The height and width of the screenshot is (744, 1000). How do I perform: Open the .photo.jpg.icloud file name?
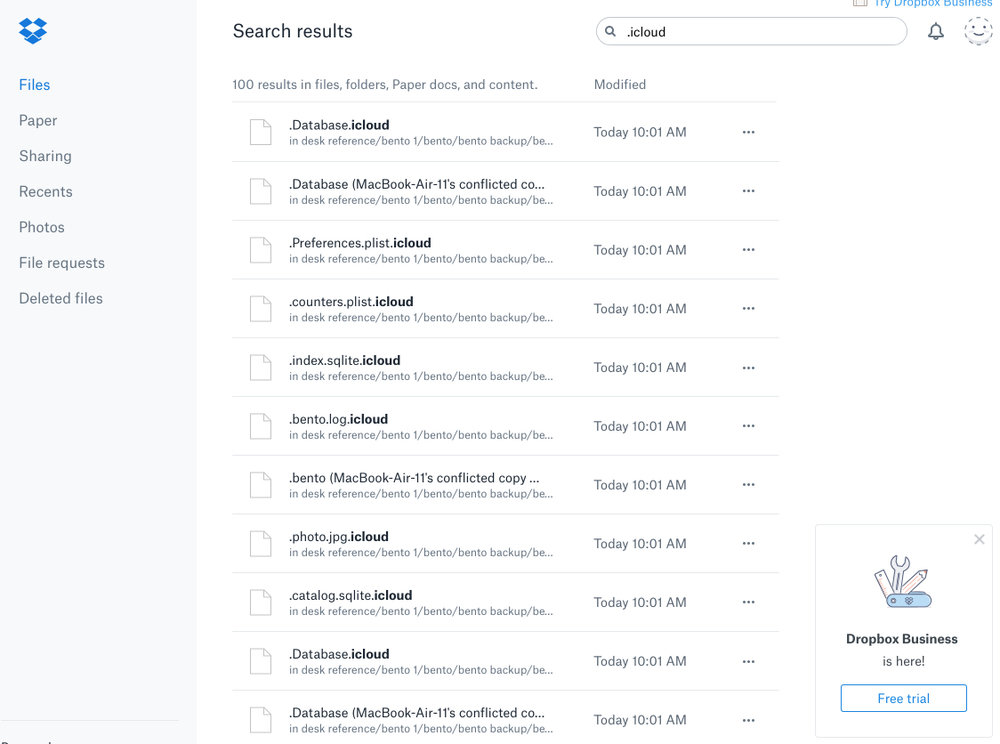(339, 537)
